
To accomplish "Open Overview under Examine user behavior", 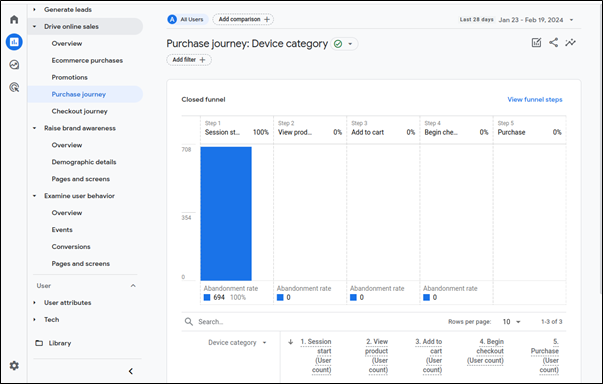I will pos(67,213).
